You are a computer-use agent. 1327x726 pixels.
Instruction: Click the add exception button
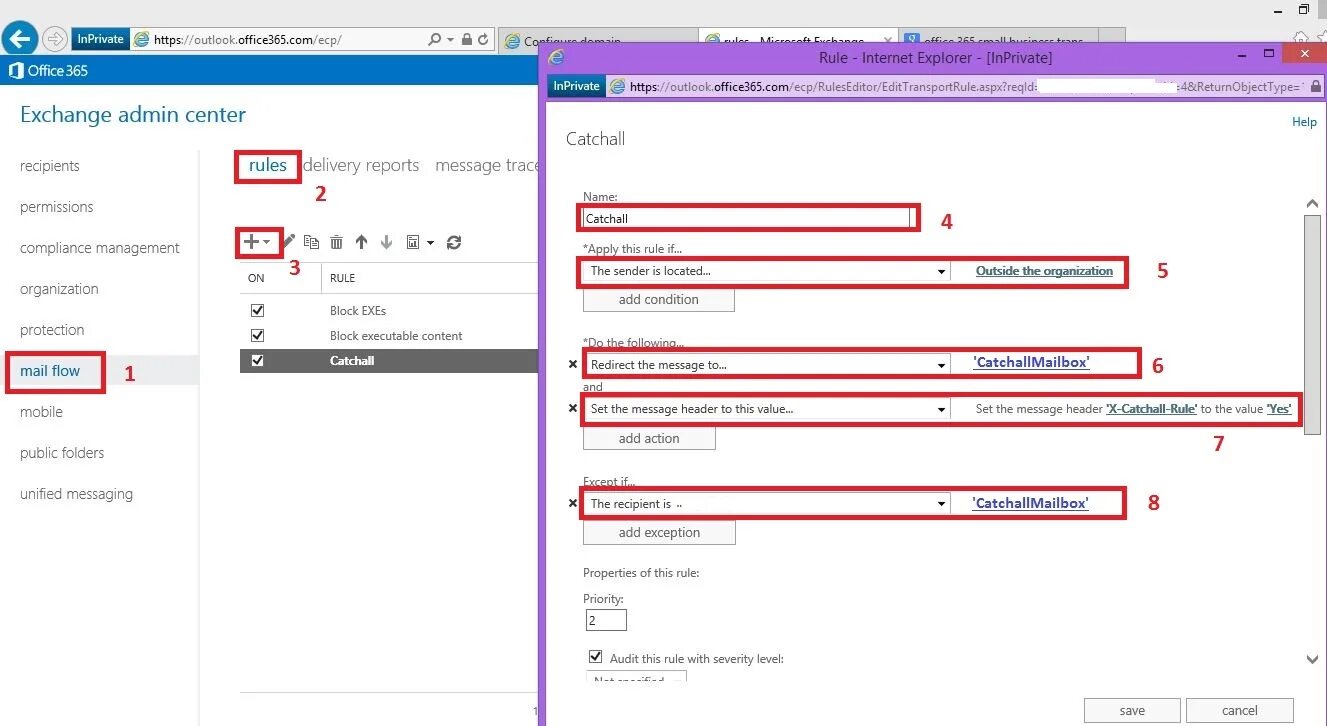[659, 533]
